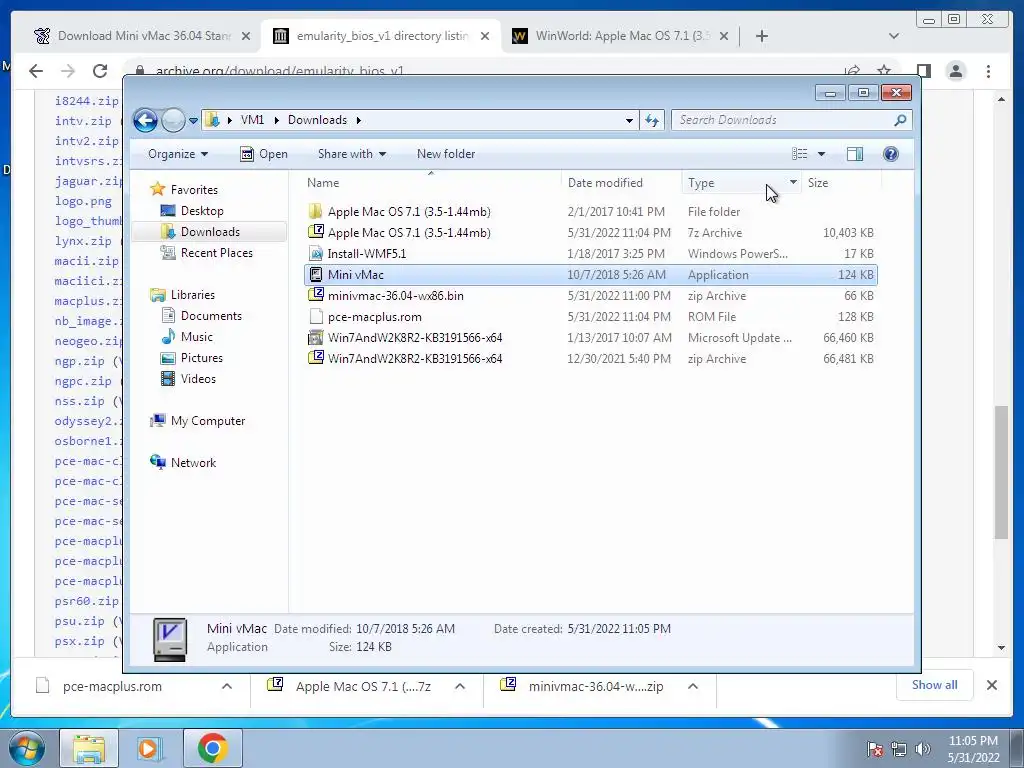Sort files by the Size column
This screenshot has height=768, width=1024.
[840, 183]
